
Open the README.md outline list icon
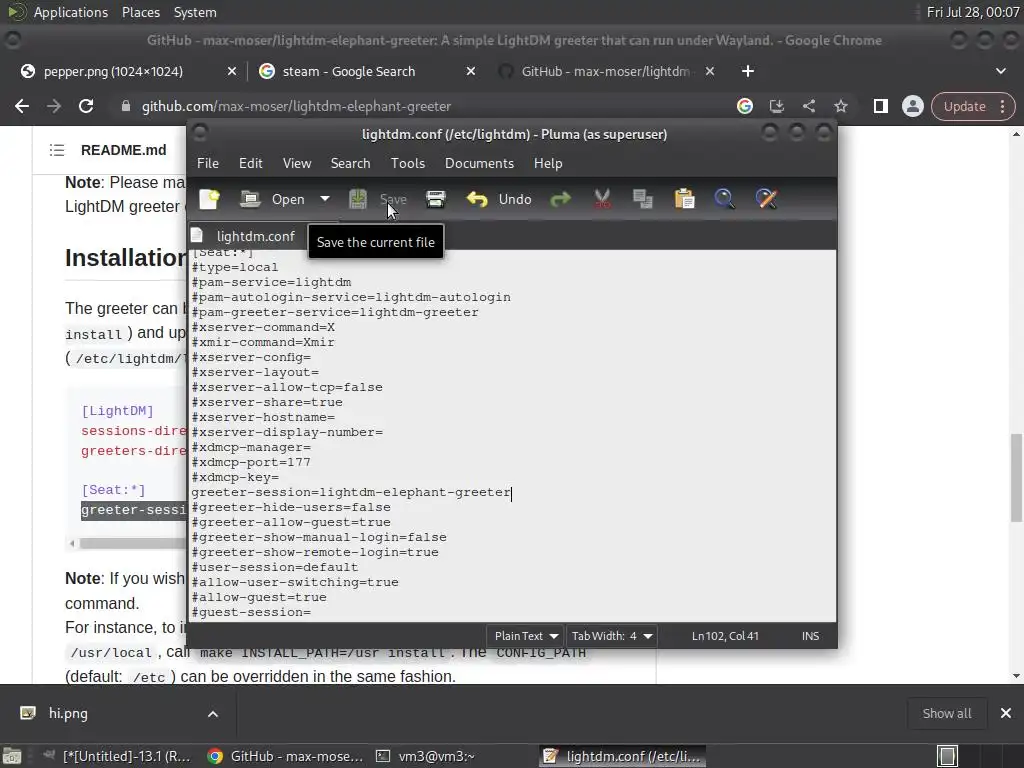[x=57, y=150]
